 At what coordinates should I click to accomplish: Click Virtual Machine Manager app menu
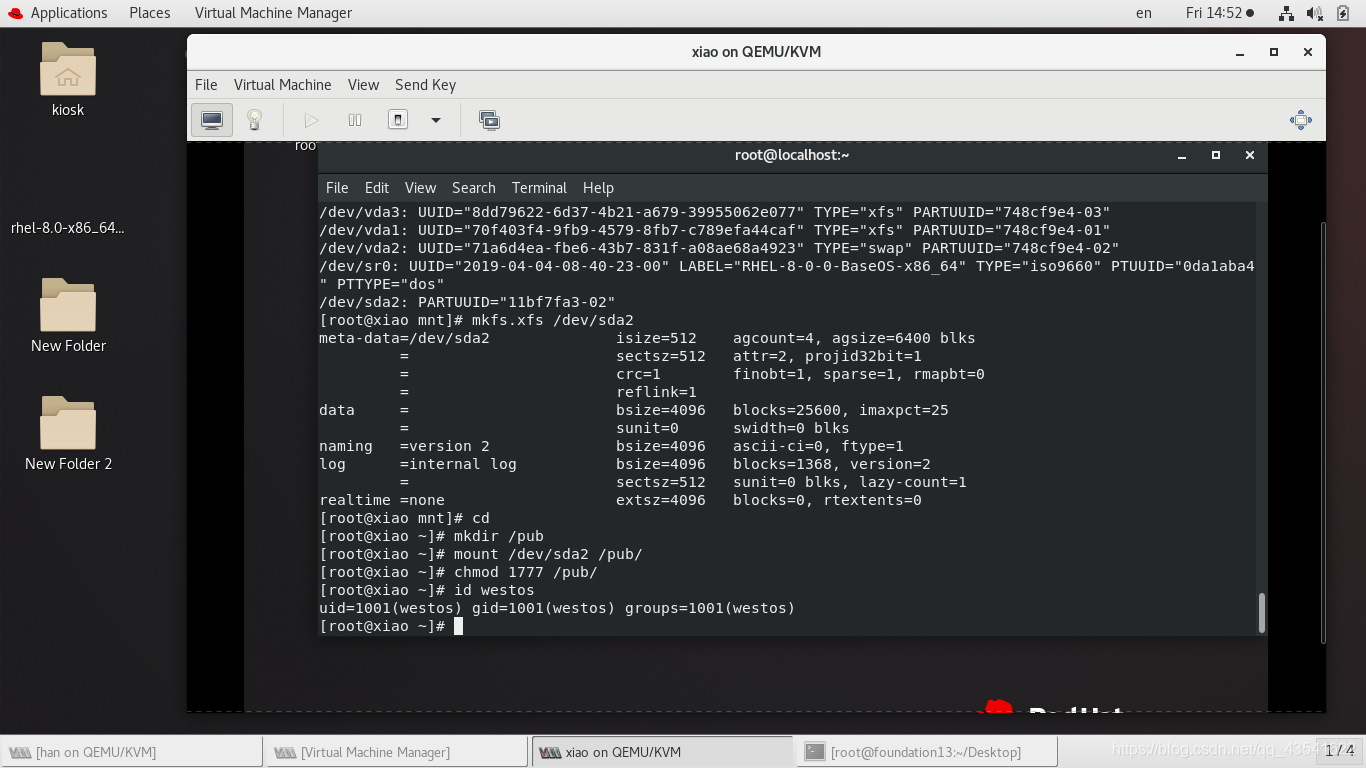click(x=273, y=13)
